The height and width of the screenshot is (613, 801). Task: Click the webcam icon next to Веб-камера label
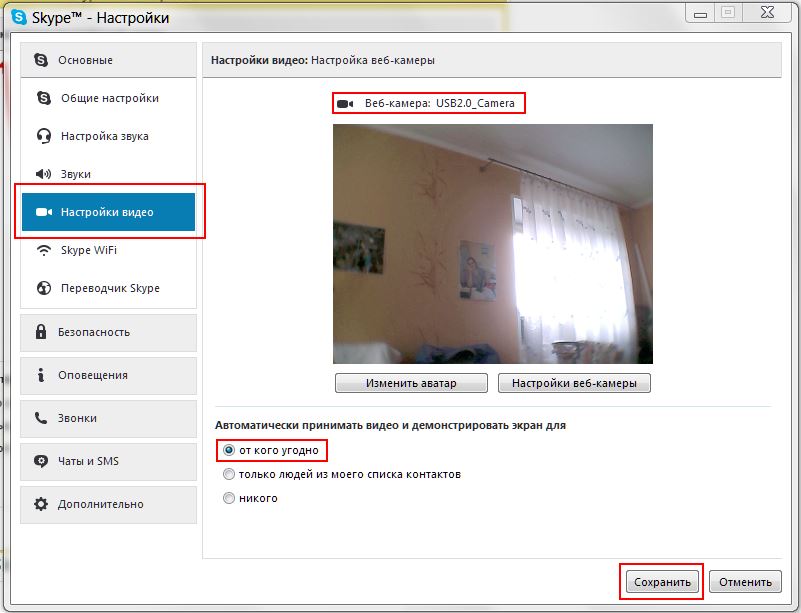[x=345, y=104]
